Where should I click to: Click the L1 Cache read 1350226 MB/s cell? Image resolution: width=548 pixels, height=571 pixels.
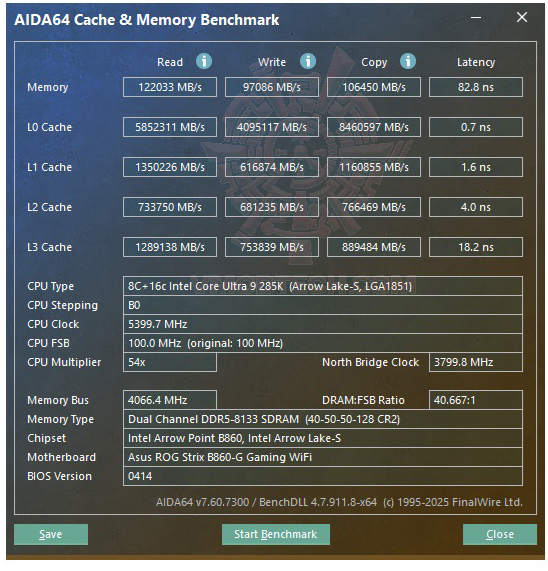(x=170, y=167)
